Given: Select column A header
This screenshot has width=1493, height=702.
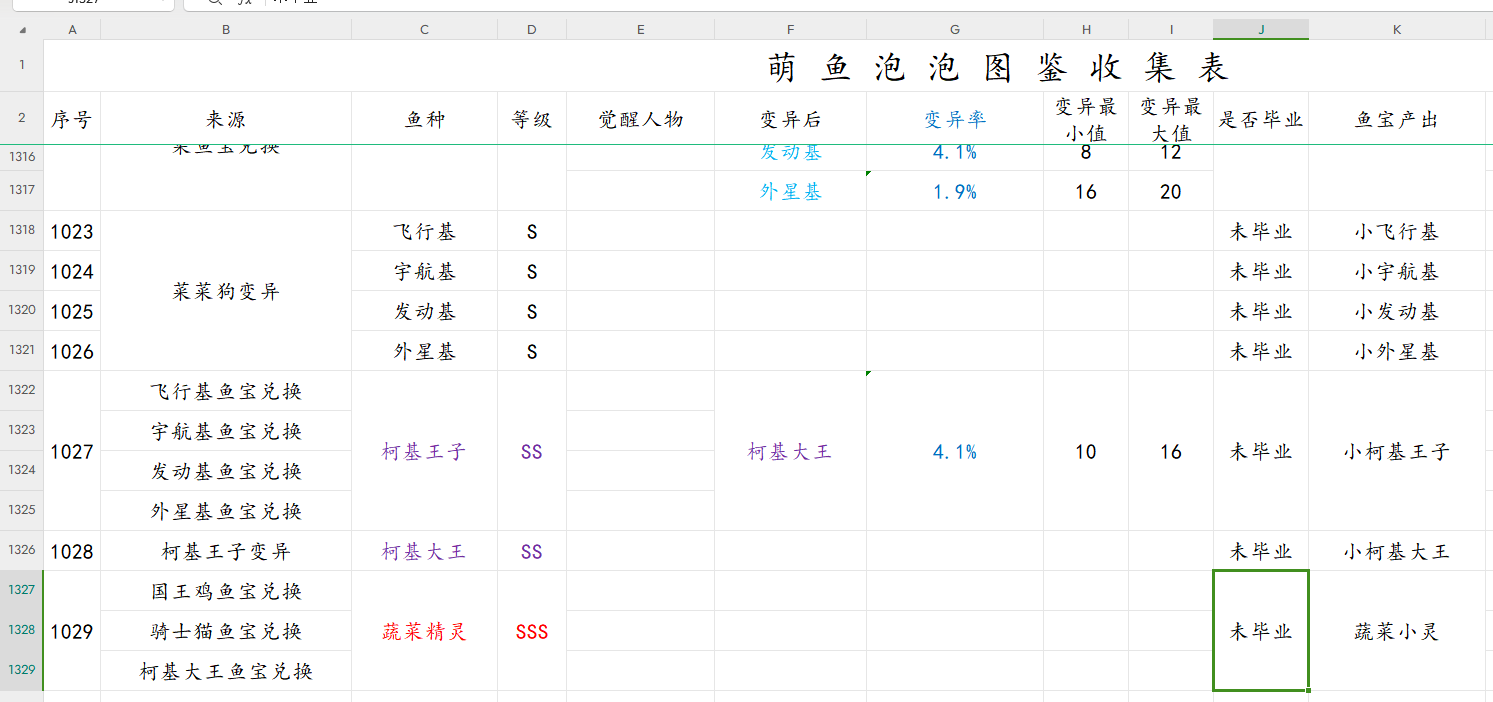Looking at the screenshot, I should click(x=72, y=30).
